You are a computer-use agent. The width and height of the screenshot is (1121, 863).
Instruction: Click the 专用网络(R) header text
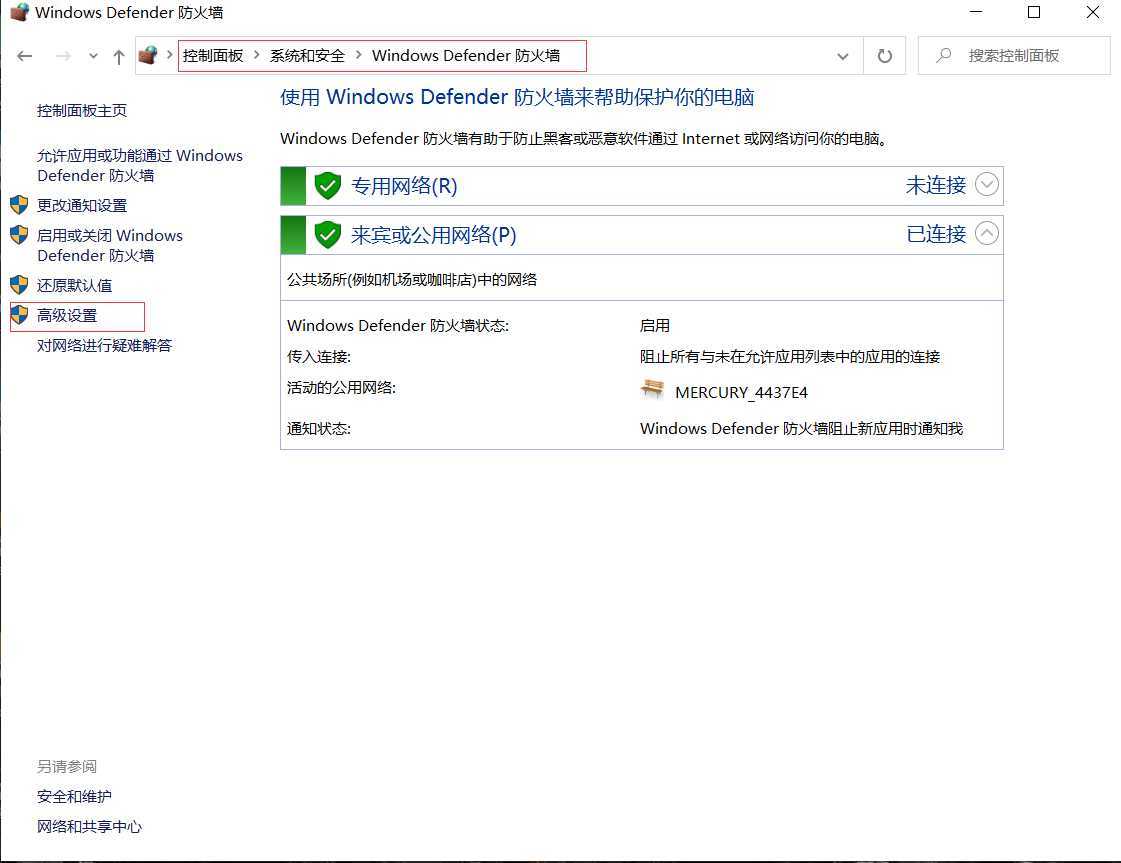point(404,186)
